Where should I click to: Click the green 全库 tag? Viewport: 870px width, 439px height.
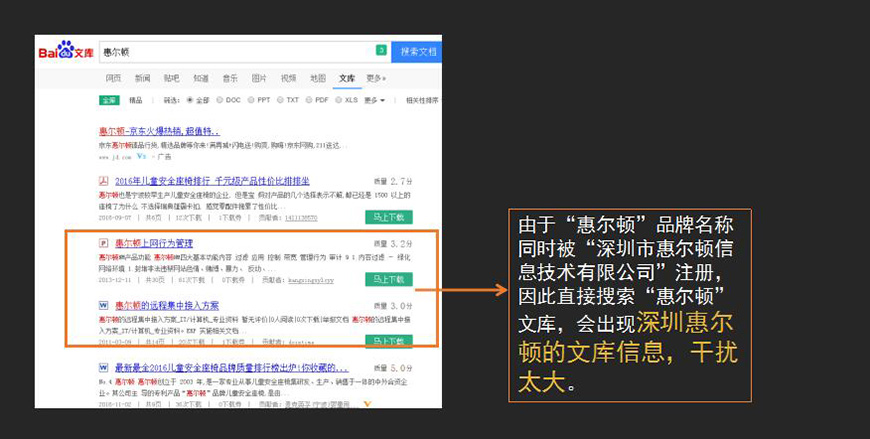108,100
